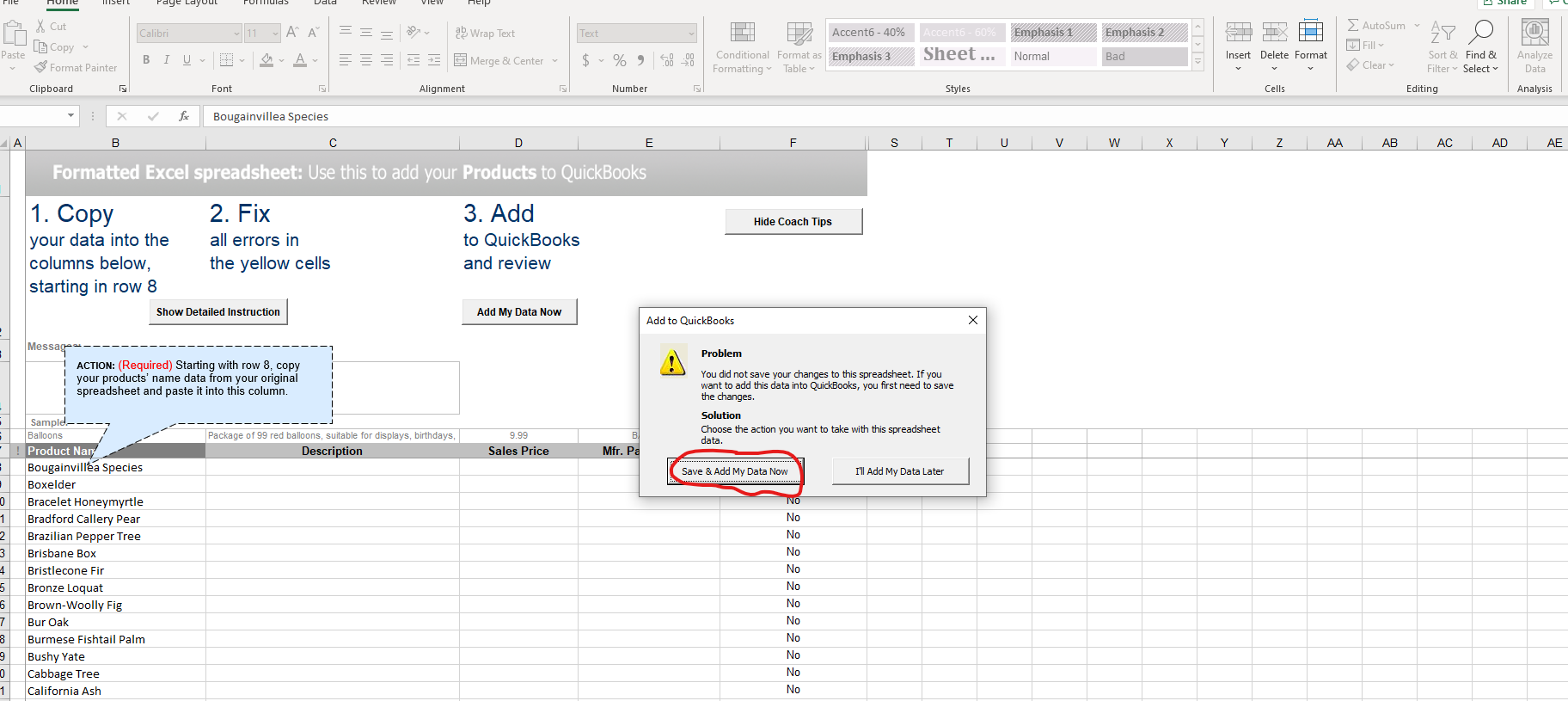Screen dimensions: 1568x701
Task: Click the formula bar input
Action: click(x=885, y=116)
